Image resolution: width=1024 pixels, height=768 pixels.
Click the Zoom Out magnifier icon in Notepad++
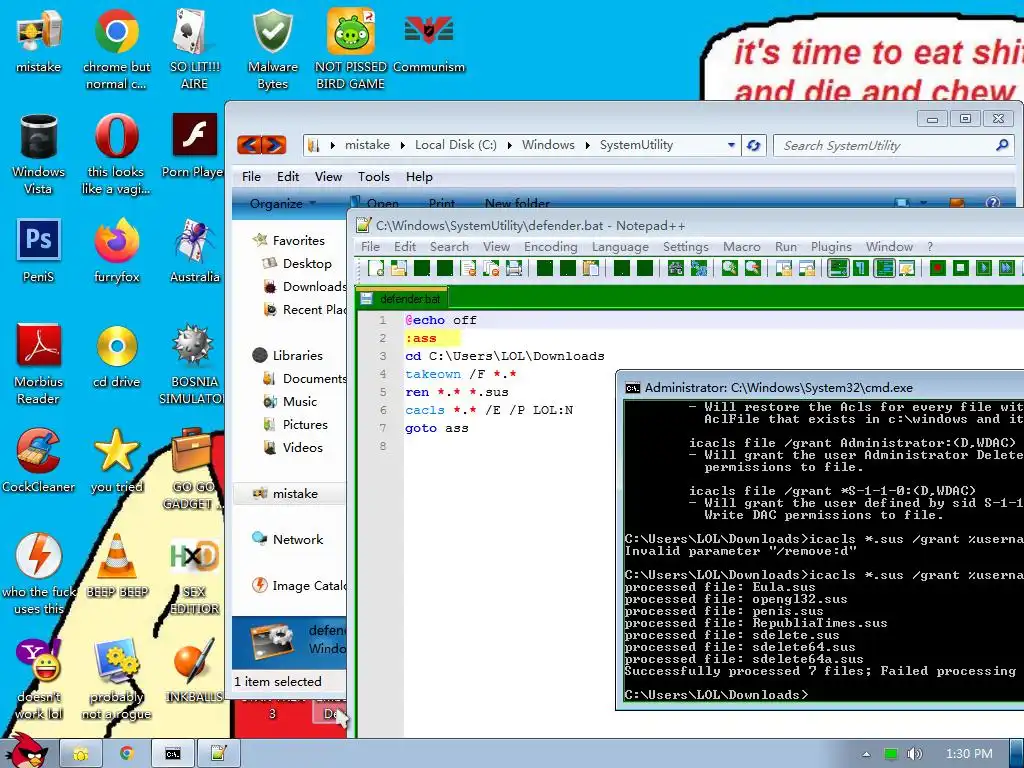point(752,268)
